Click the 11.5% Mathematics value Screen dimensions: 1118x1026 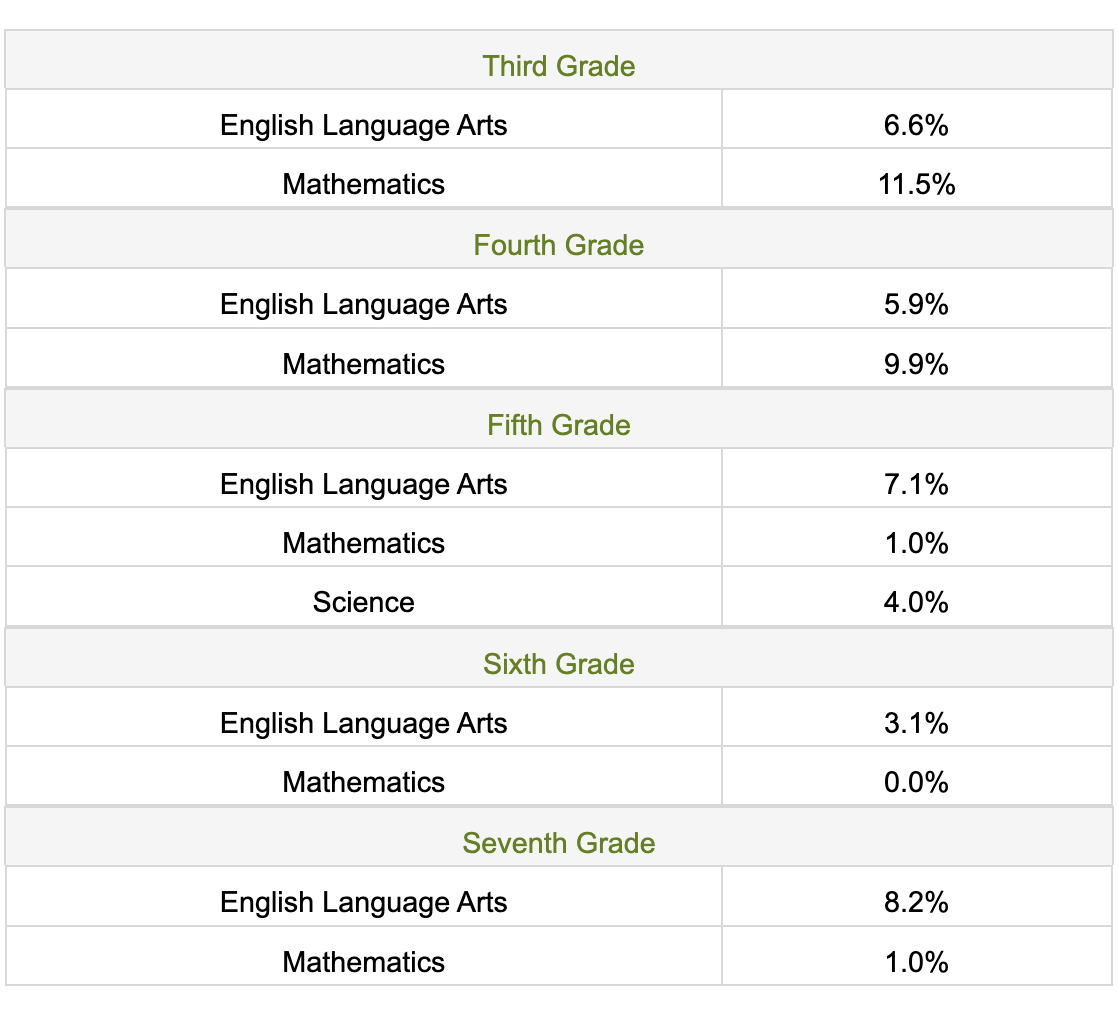coord(915,184)
